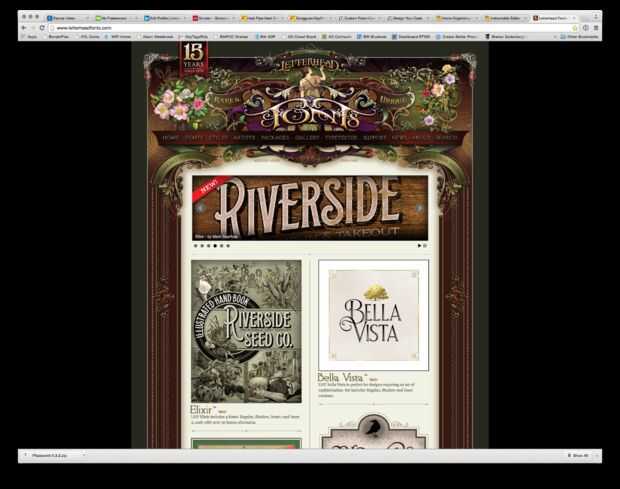Expand the downloaded file options arrow
This screenshot has width=620, height=489.
click(84, 456)
